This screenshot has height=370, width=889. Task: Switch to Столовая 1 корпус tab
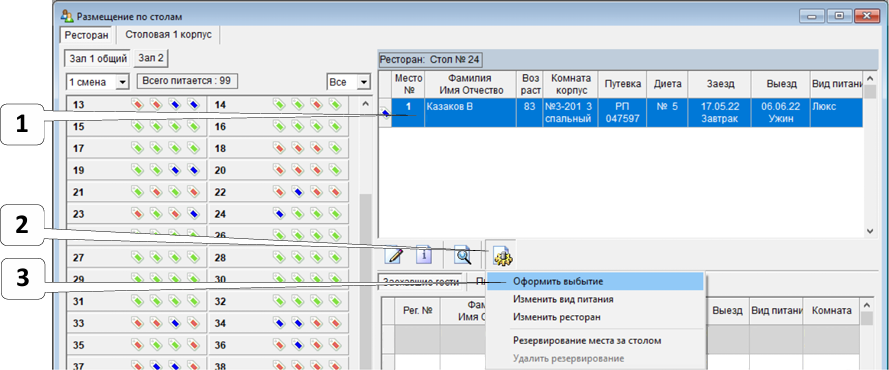click(168, 35)
